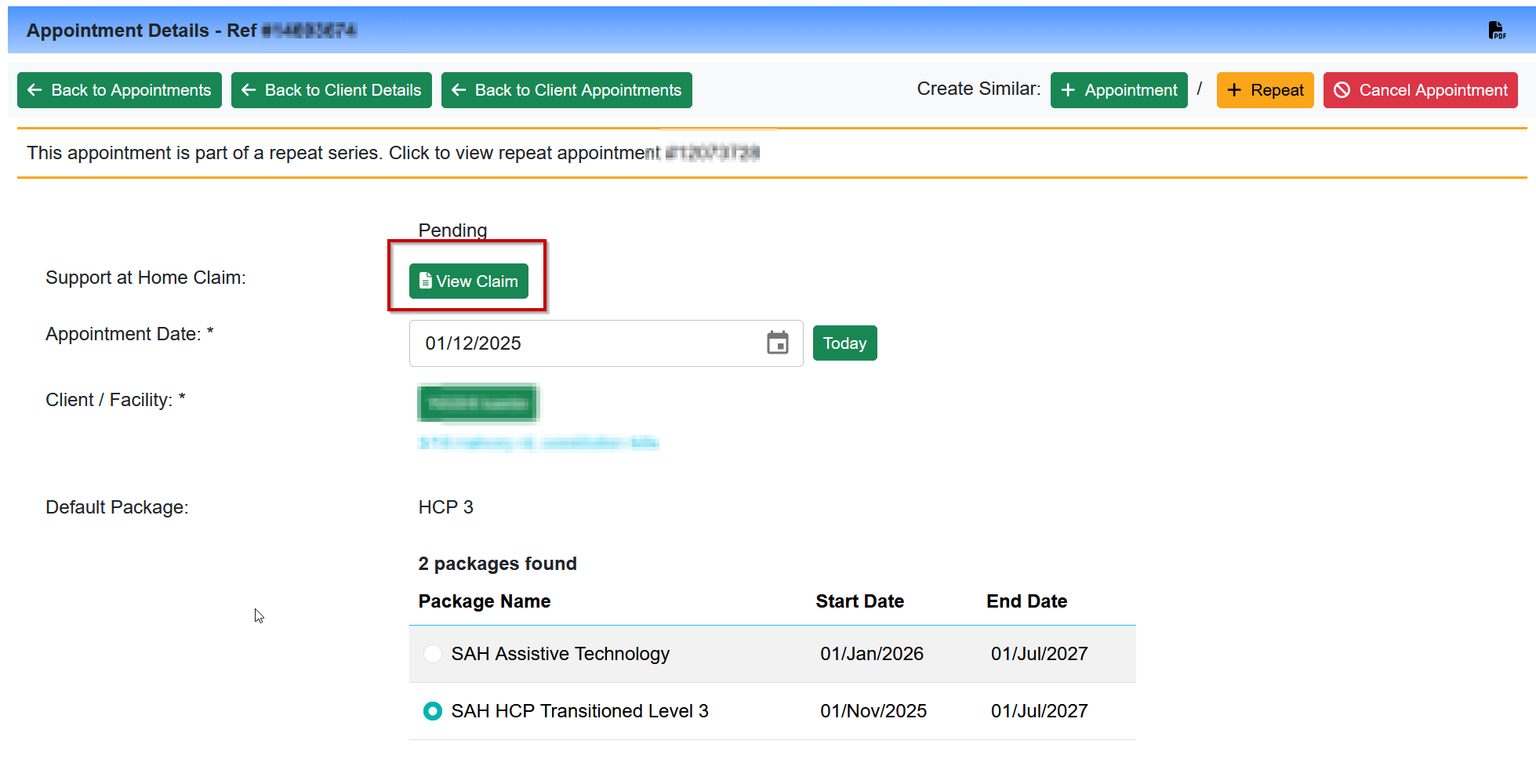Click the '01/Nov/2025' start date cell
Image resolution: width=1536 pixels, height=784 pixels.
pyautogui.click(x=873, y=711)
